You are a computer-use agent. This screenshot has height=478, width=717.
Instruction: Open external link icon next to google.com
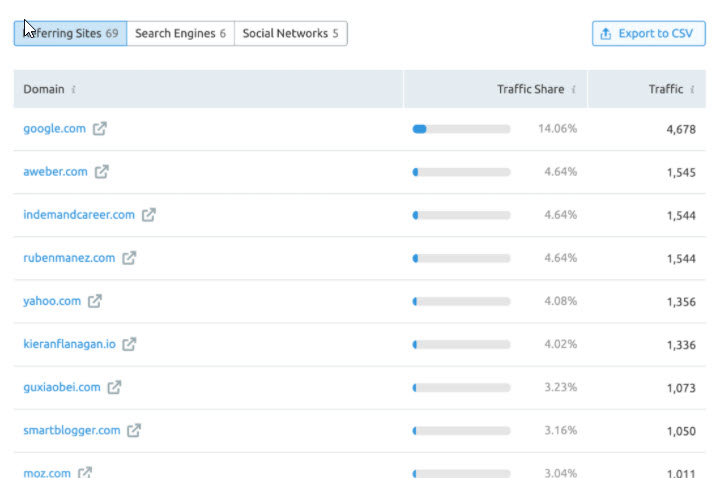tap(100, 129)
